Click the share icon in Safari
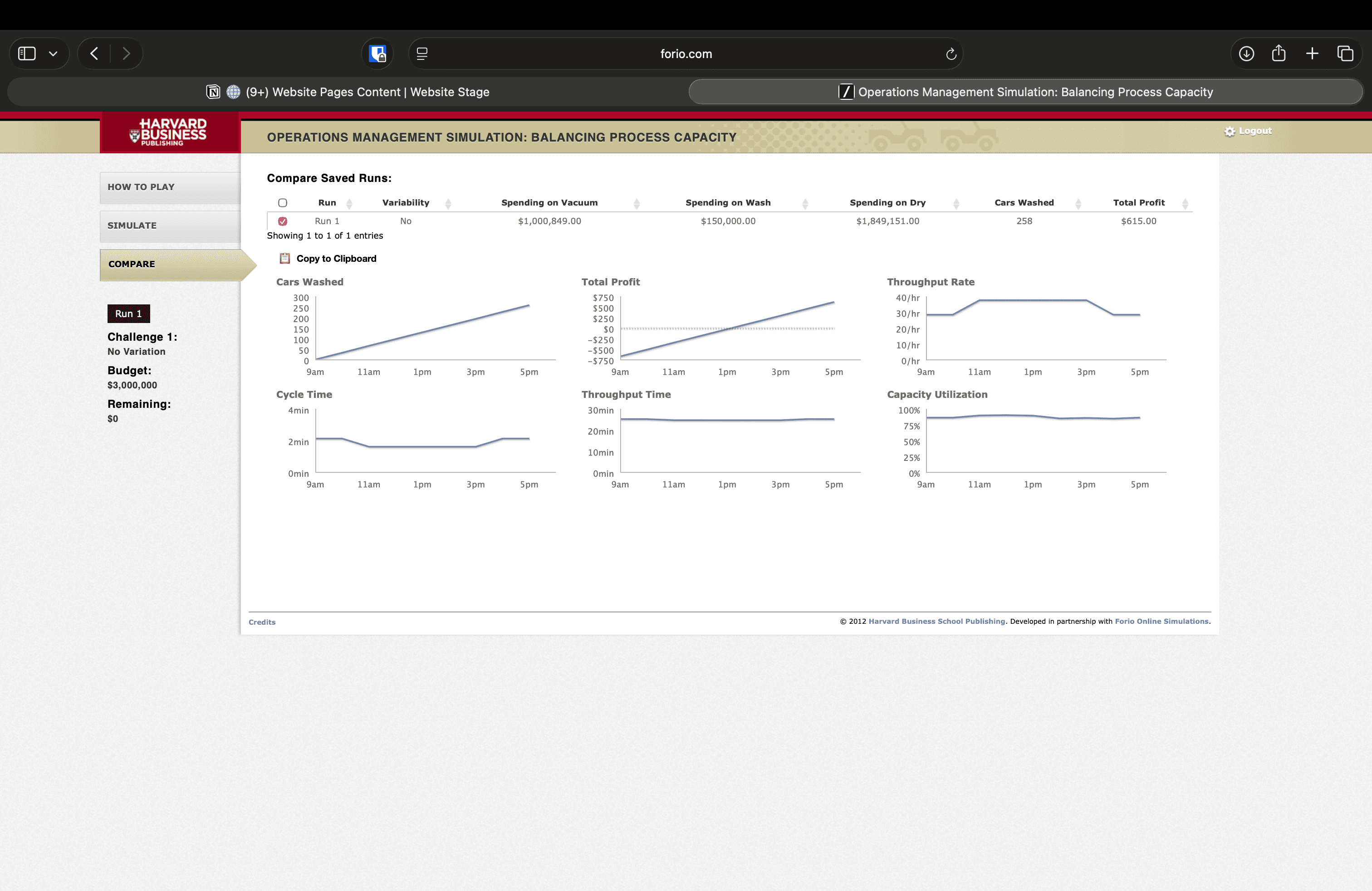Image resolution: width=1372 pixels, height=891 pixels. point(1279,54)
